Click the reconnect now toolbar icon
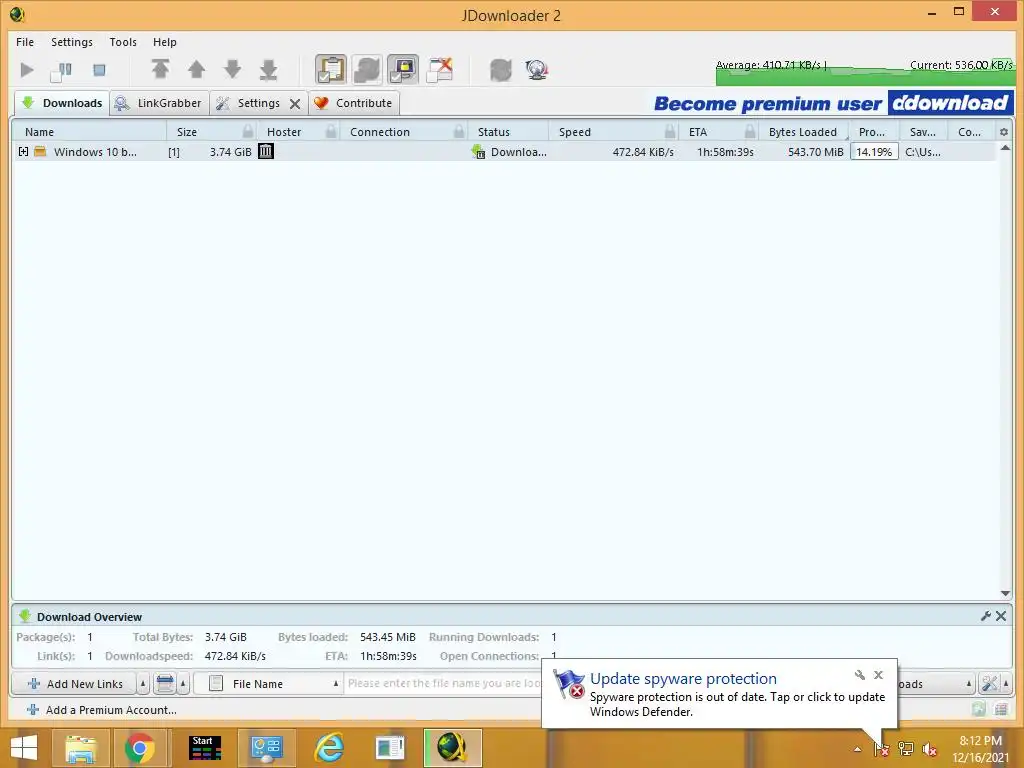Screen dimensions: 1024x768 (501, 69)
